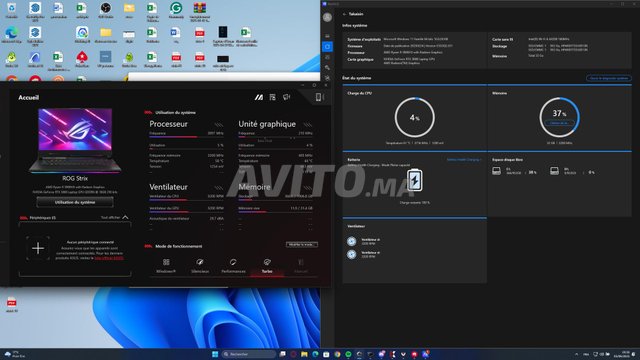640x360 pixels.
Task: Expand the Unité graphique panel details icon
Action: [x=308, y=124]
